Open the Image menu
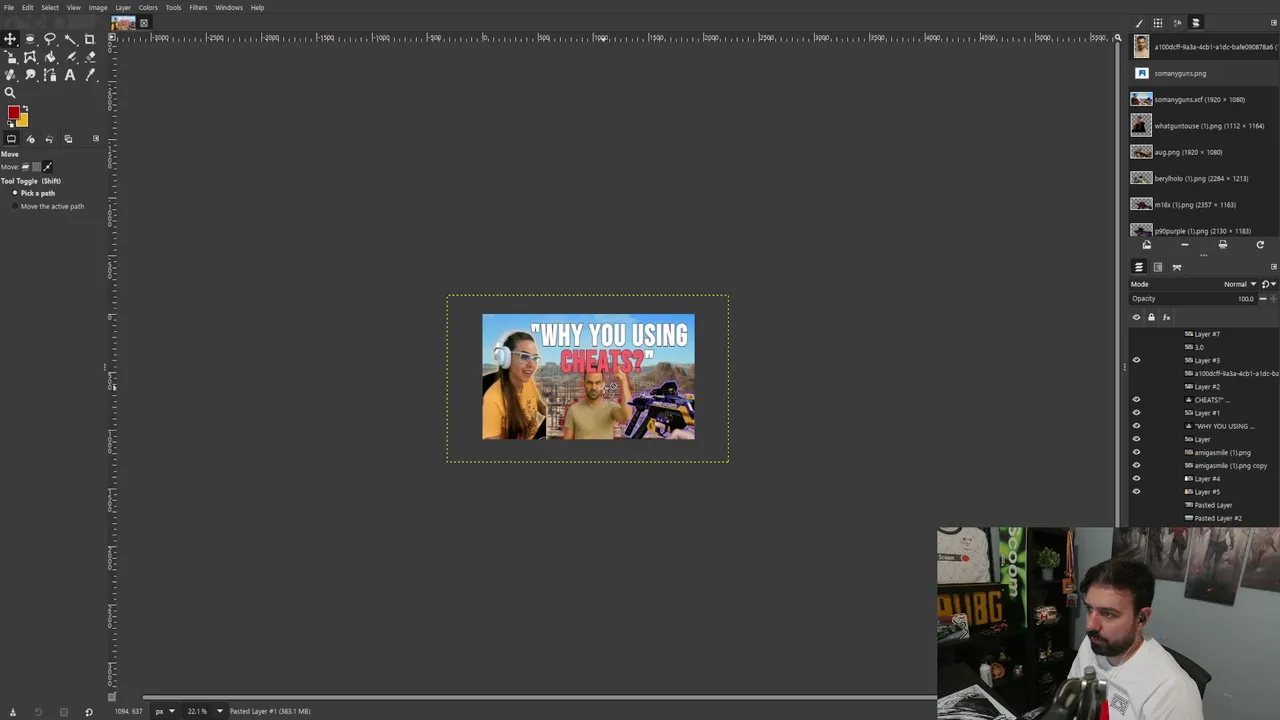 click(x=98, y=7)
